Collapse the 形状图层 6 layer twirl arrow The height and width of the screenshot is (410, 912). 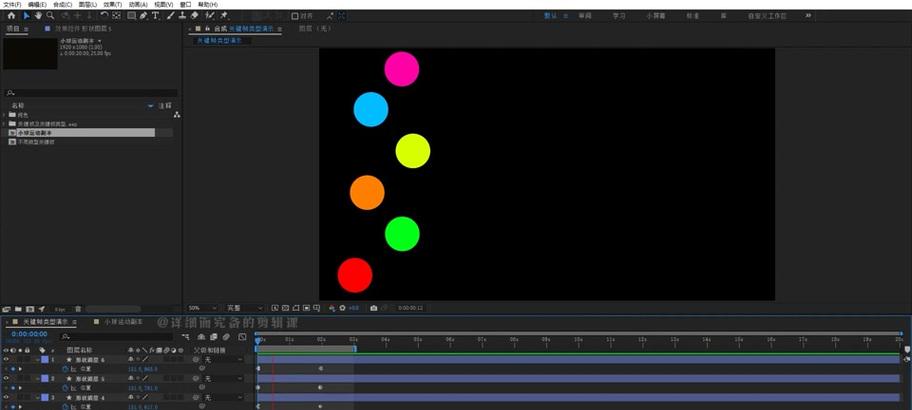pyautogui.click(x=38, y=359)
